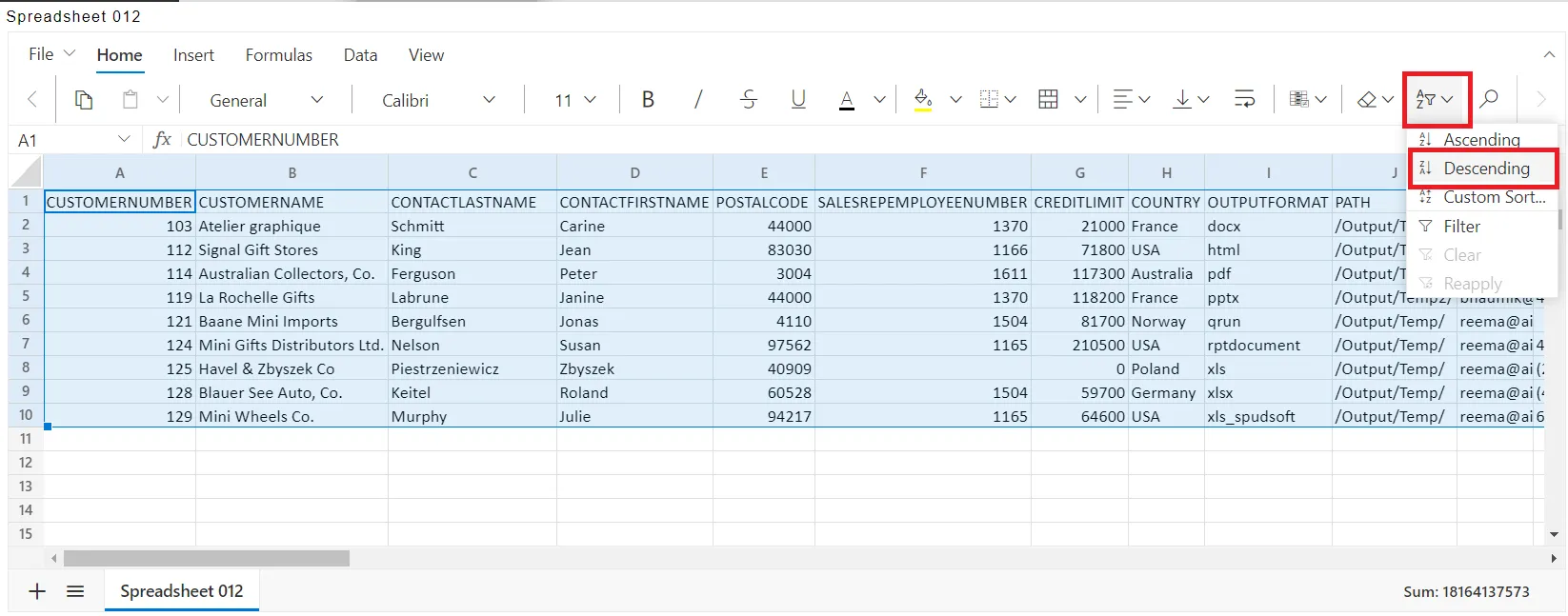The height and width of the screenshot is (616, 1568).
Task: Click the toolbar scroll-right arrow
Action: pyautogui.click(x=1540, y=99)
